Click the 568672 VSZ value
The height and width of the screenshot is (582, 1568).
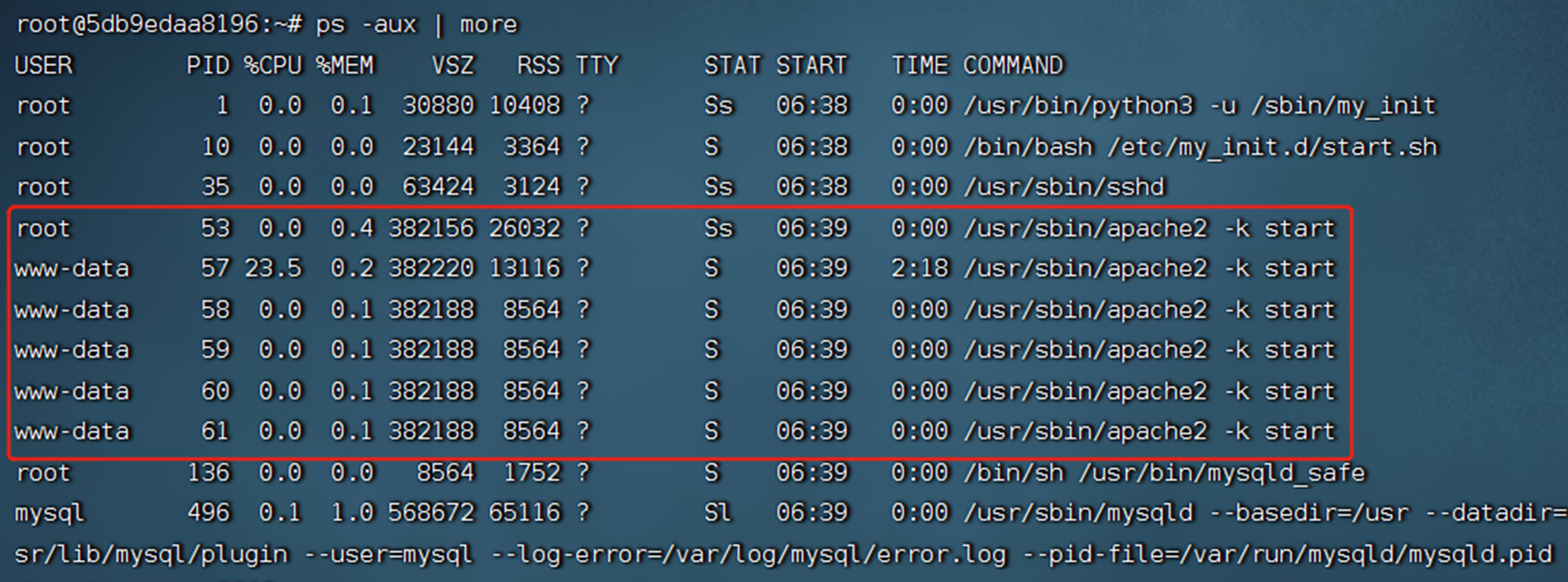point(431,513)
